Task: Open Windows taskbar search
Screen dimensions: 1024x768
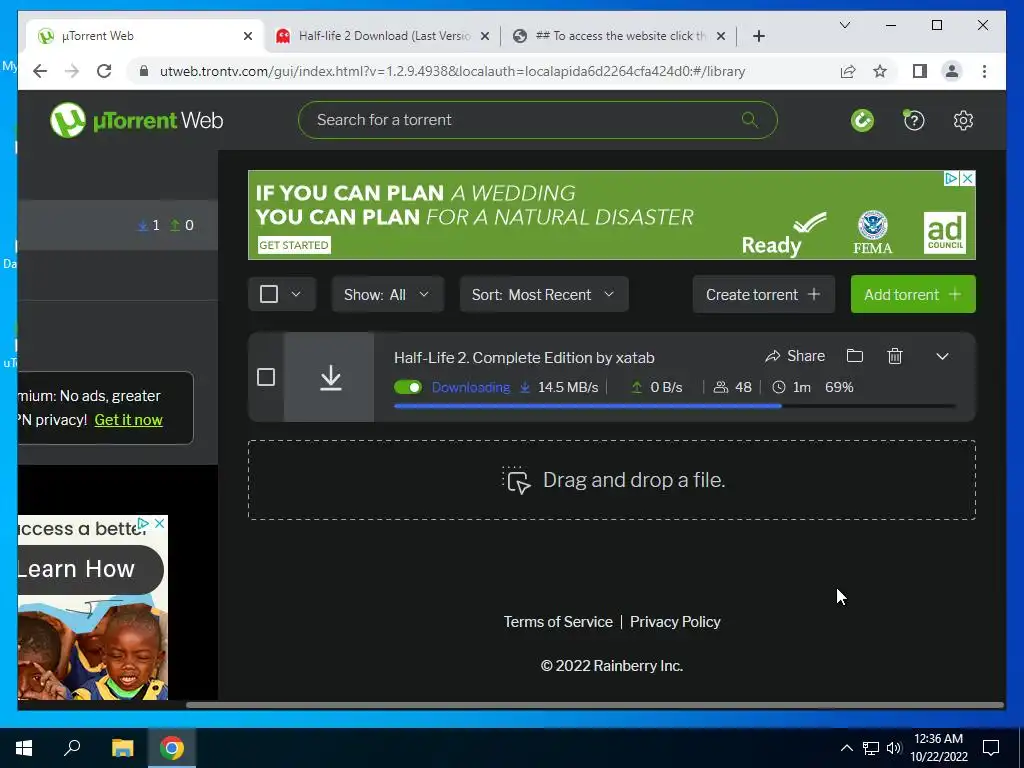Action: click(72, 748)
